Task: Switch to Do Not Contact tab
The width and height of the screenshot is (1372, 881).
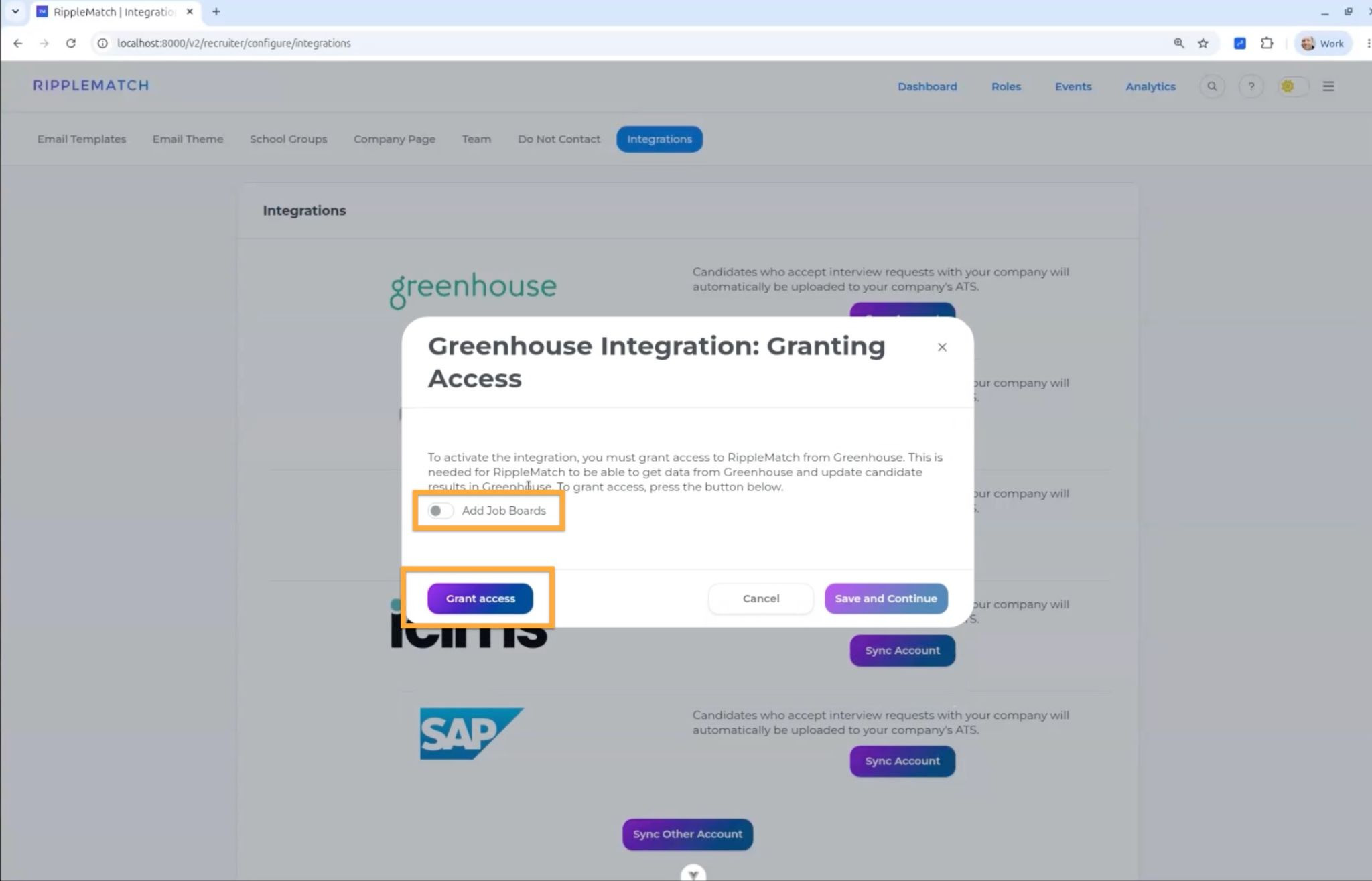Action: pyautogui.click(x=559, y=139)
